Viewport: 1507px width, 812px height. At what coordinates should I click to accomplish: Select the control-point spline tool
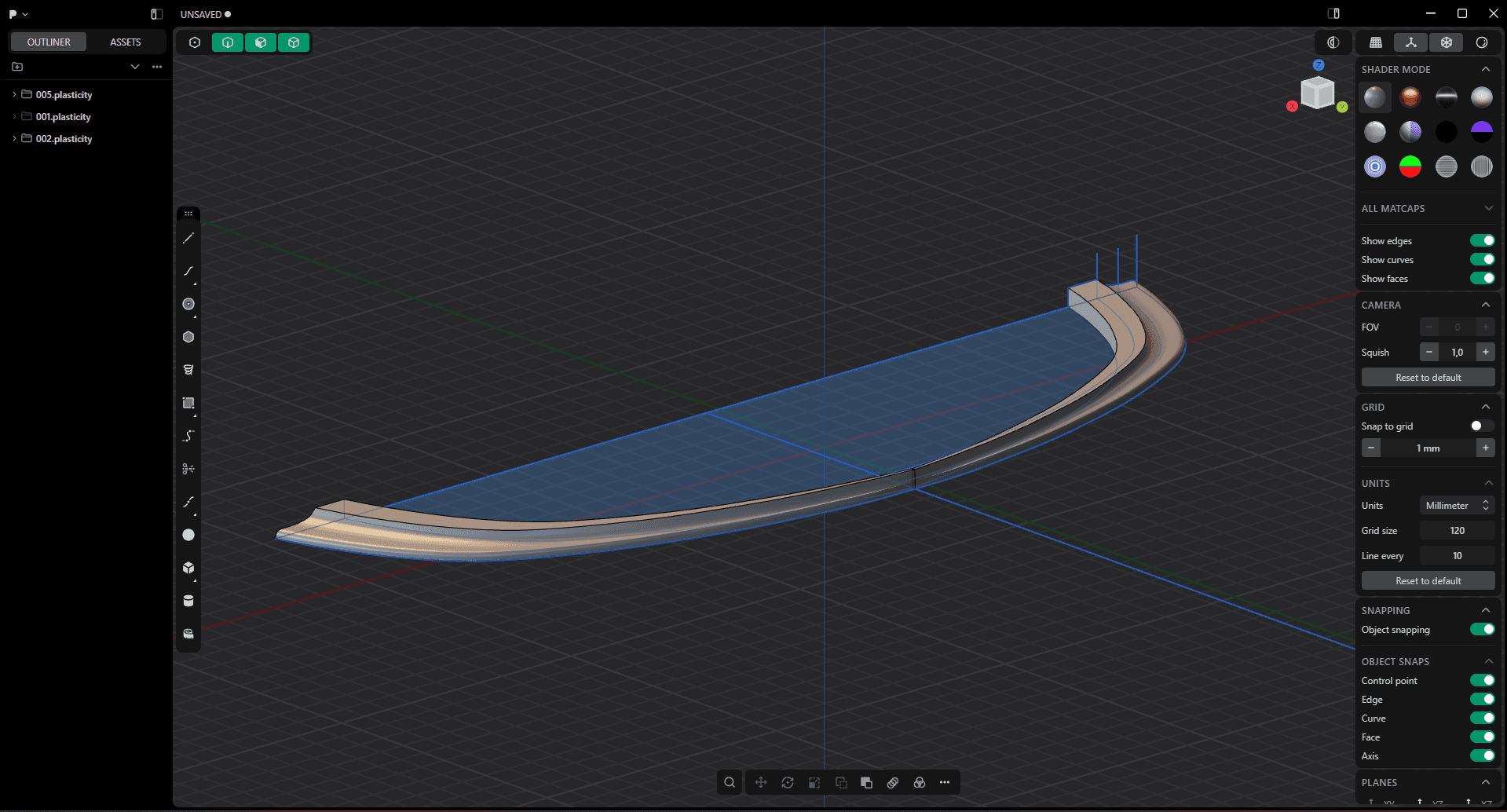click(x=188, y=436)
